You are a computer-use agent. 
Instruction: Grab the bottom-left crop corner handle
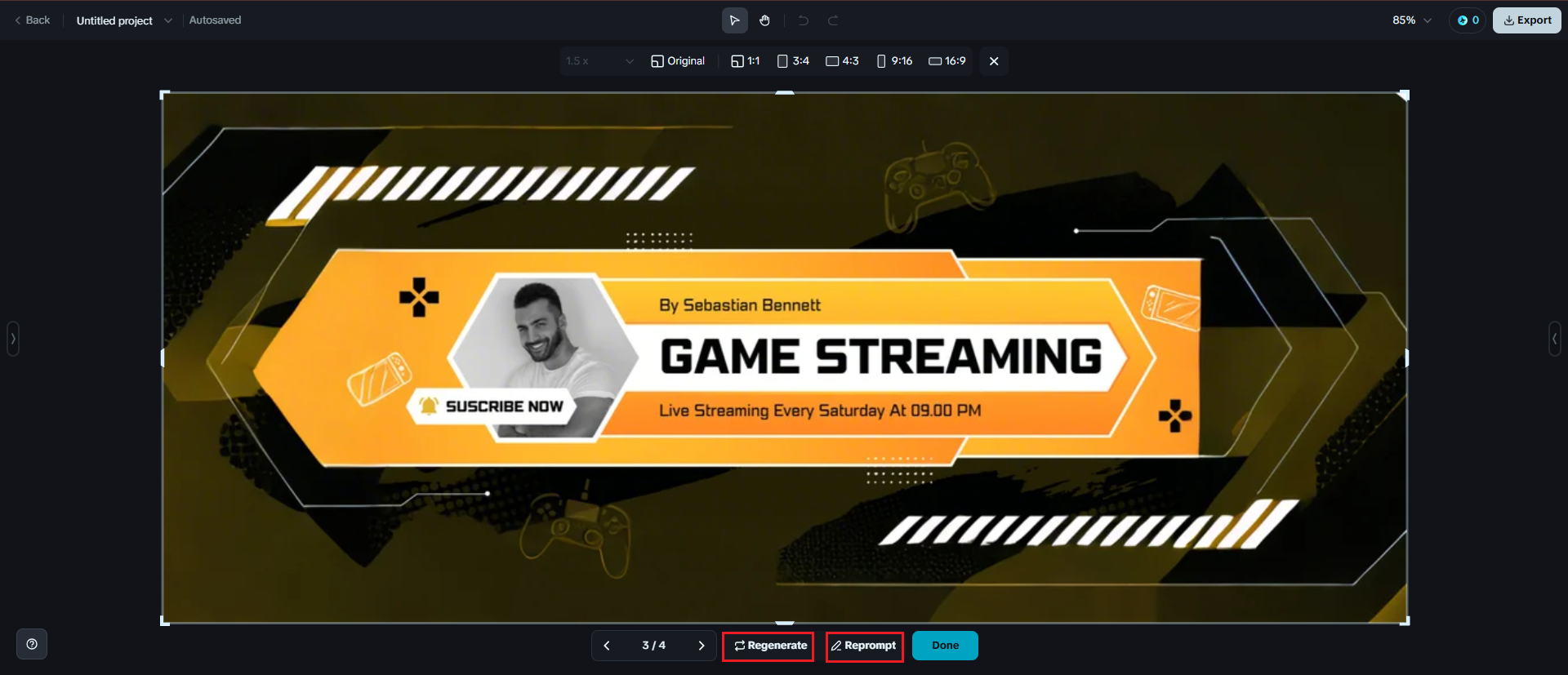[164, 622]
